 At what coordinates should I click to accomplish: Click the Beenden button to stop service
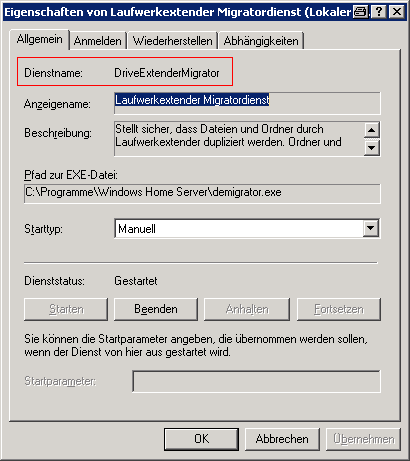(156, 309)
